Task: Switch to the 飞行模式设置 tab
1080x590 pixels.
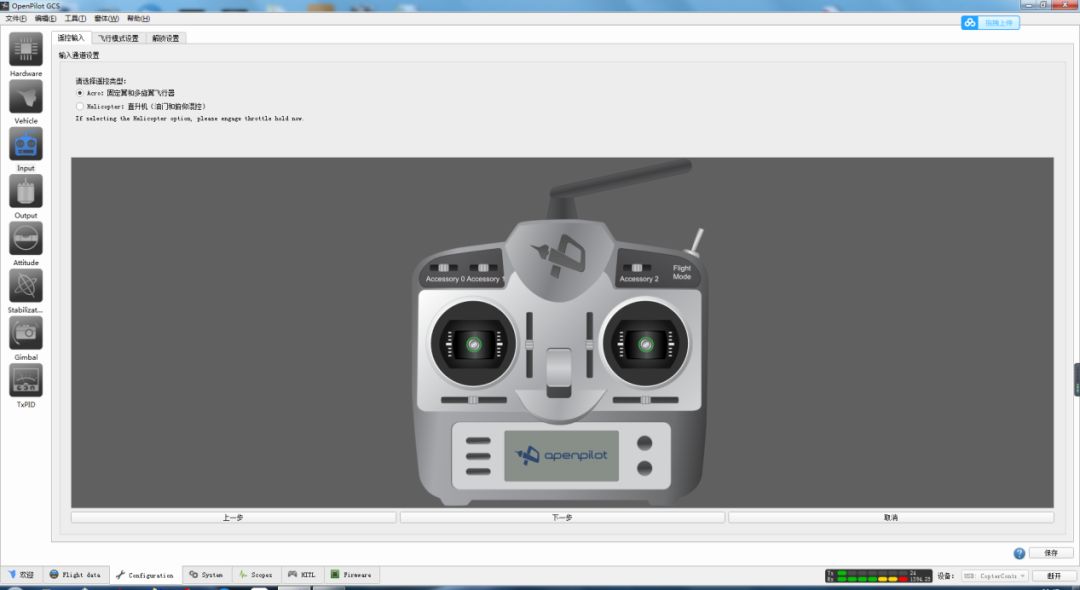Action: click(118, 39)
